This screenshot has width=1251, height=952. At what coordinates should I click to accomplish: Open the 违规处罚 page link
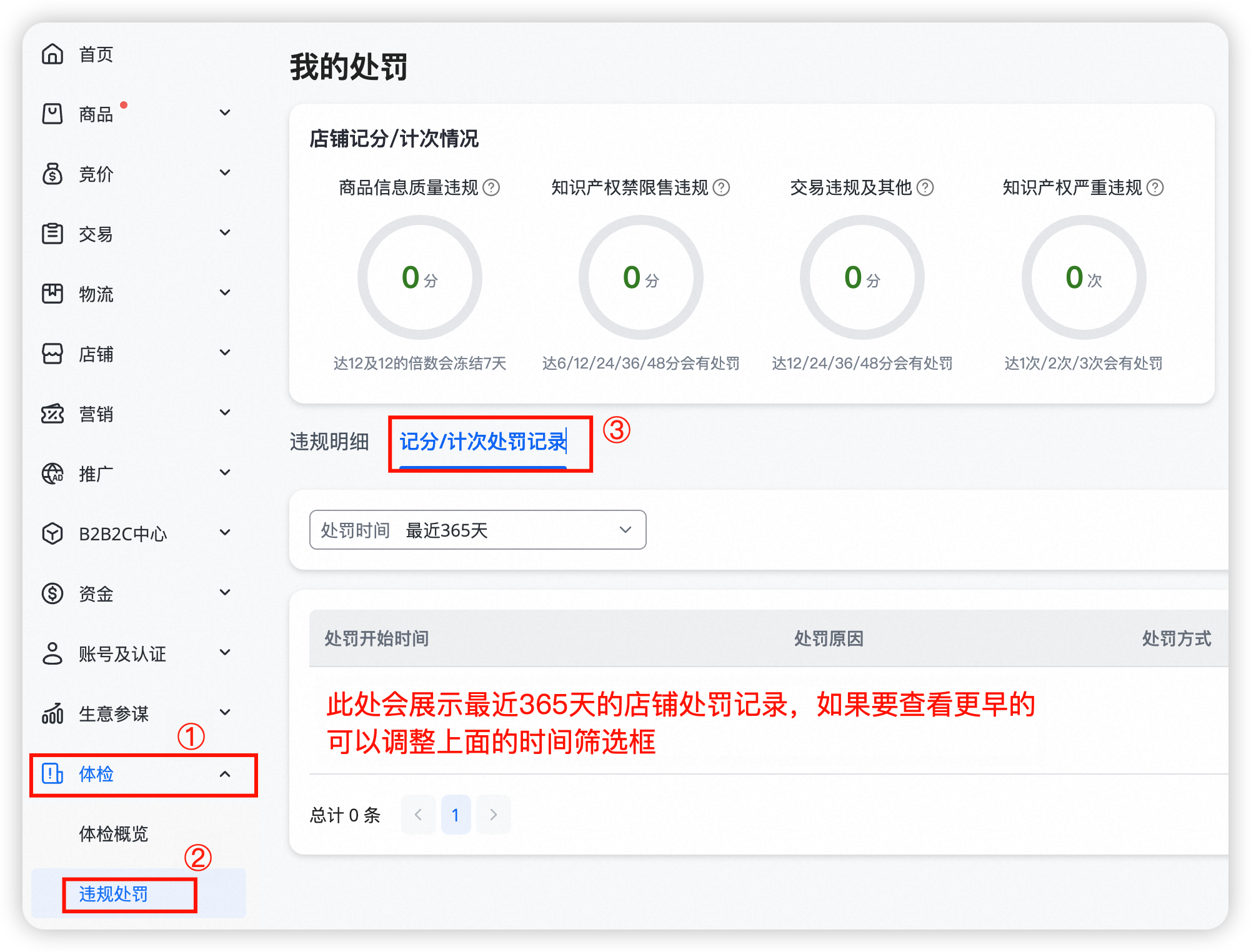[x=112, y=894]
